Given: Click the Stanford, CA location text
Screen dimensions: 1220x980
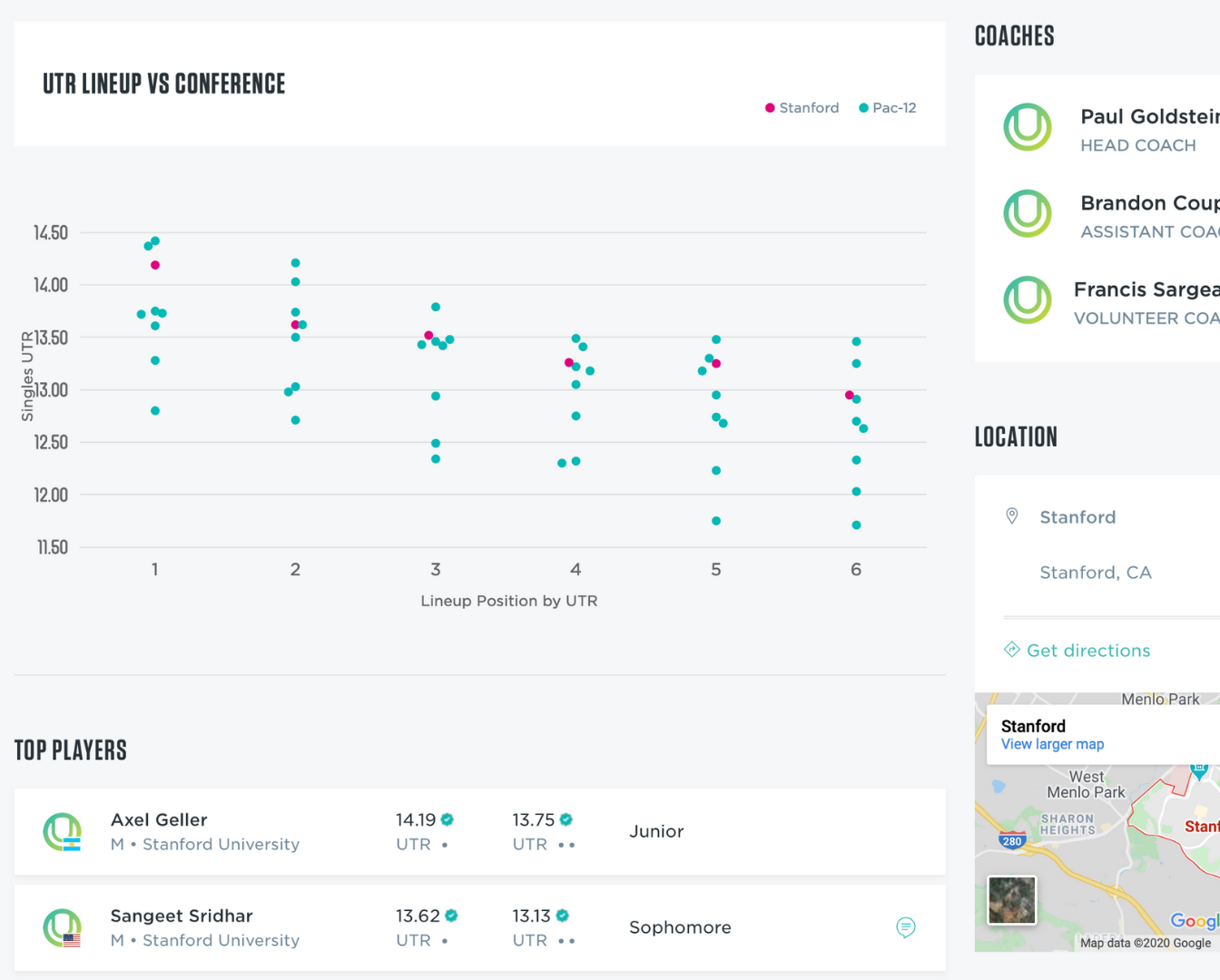Looking at the screenshot, I should click(x=1096, y=573).
